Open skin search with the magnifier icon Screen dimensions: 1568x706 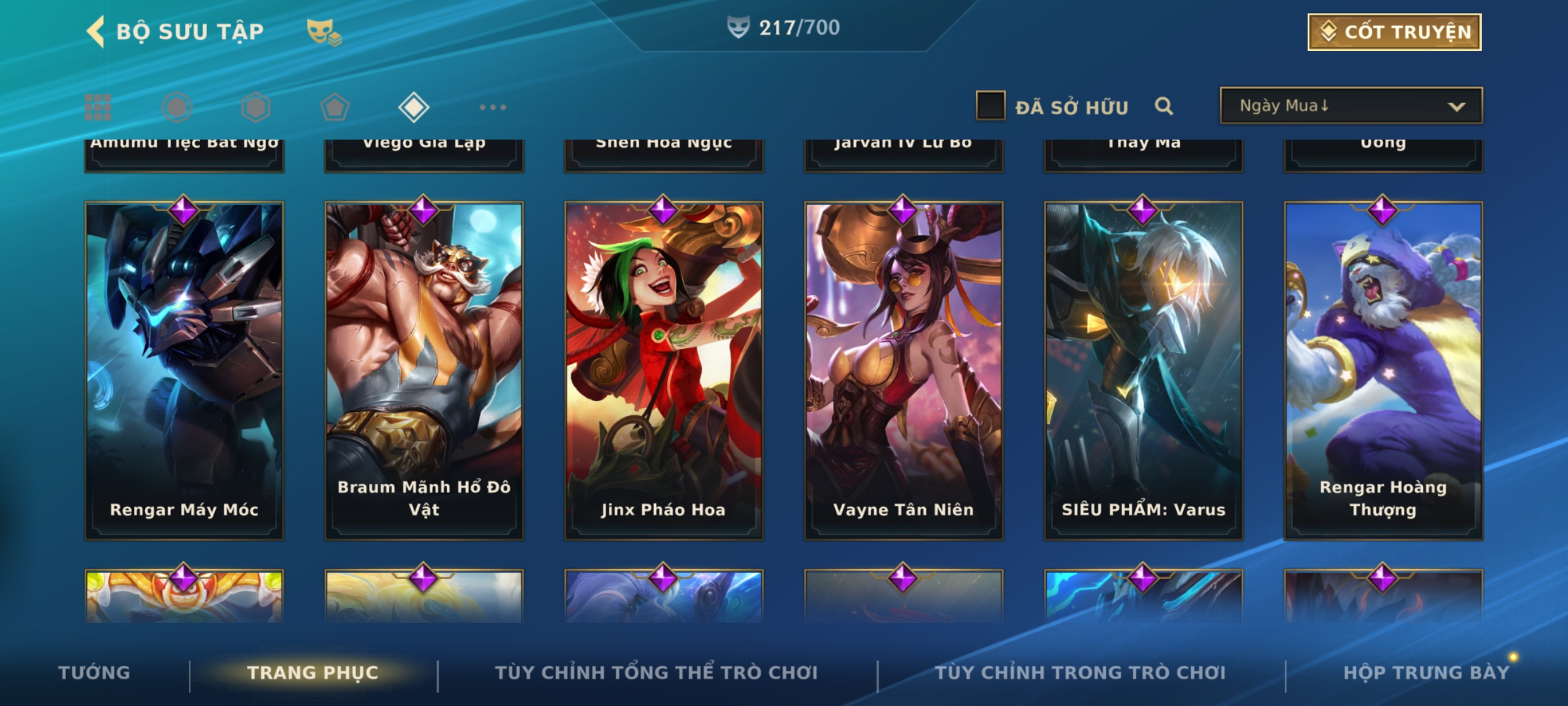tap(1164, 106)
